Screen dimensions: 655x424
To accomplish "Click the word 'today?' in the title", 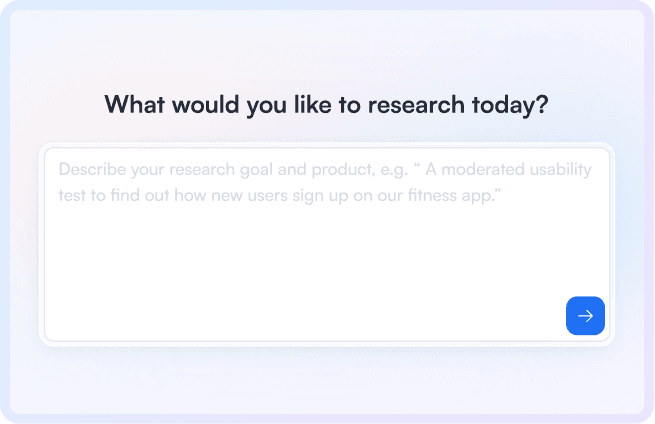I will 510,105.
